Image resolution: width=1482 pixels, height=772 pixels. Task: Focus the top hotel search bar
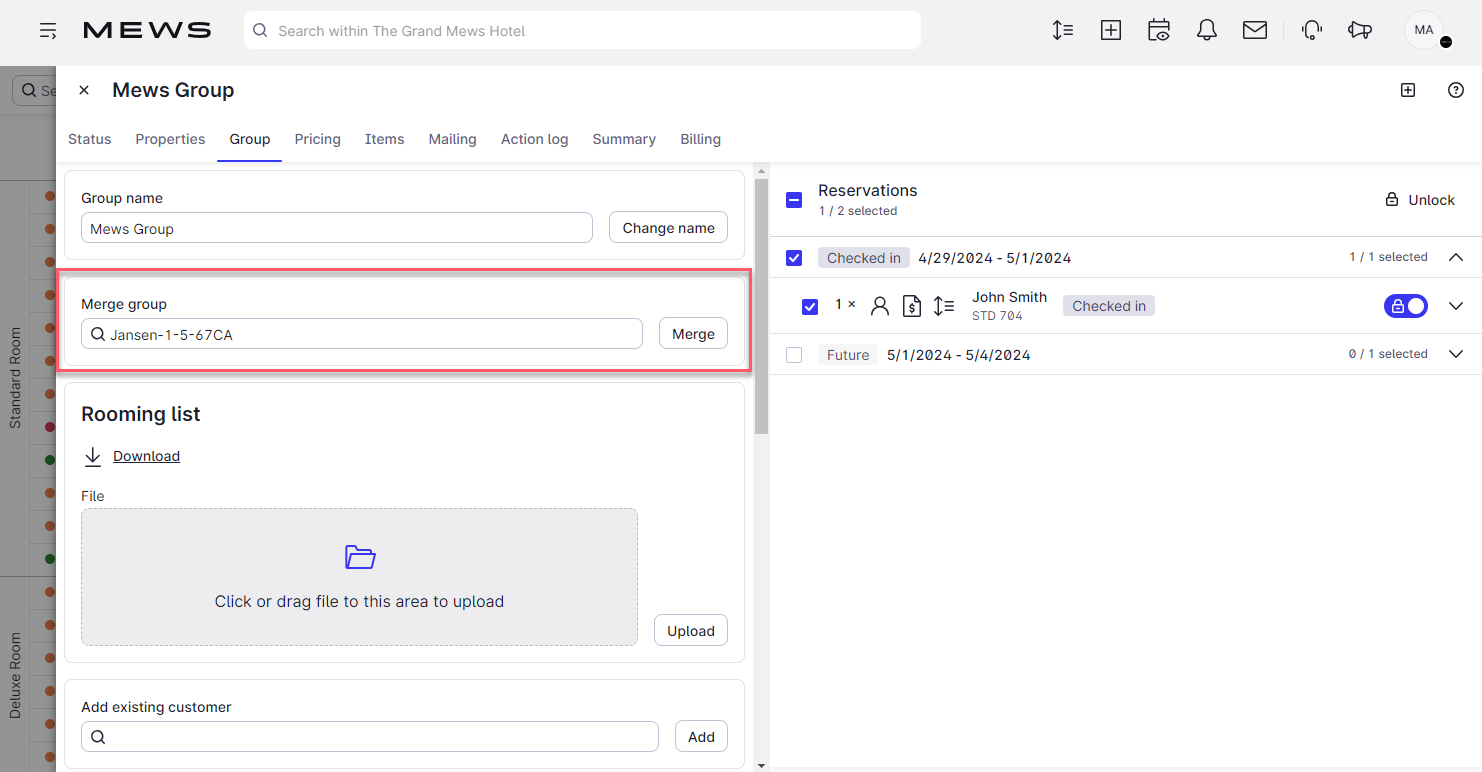(582, 31)
